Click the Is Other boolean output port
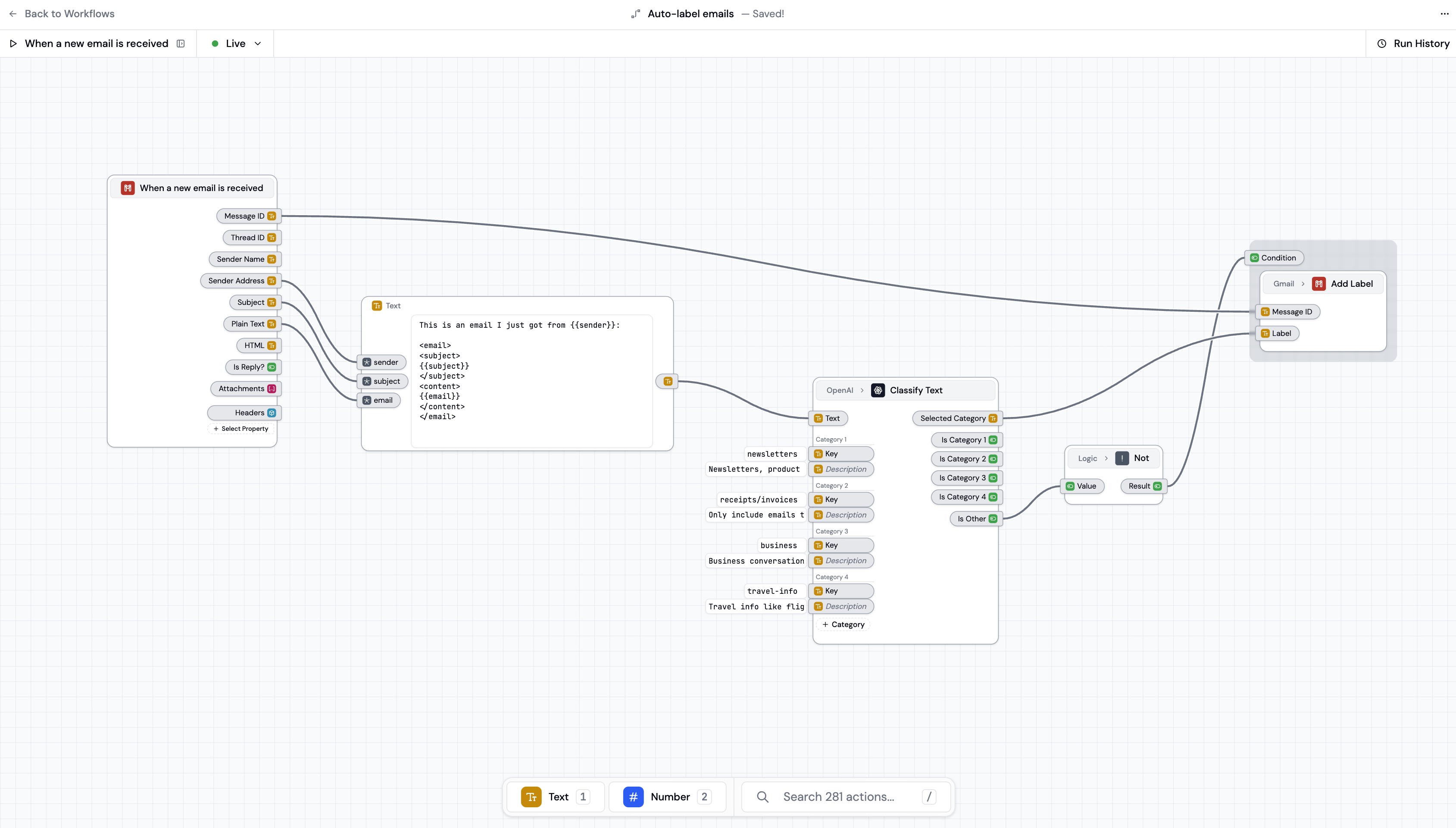The width and height of the screenshot is (1456, 828). click(992, 519)
